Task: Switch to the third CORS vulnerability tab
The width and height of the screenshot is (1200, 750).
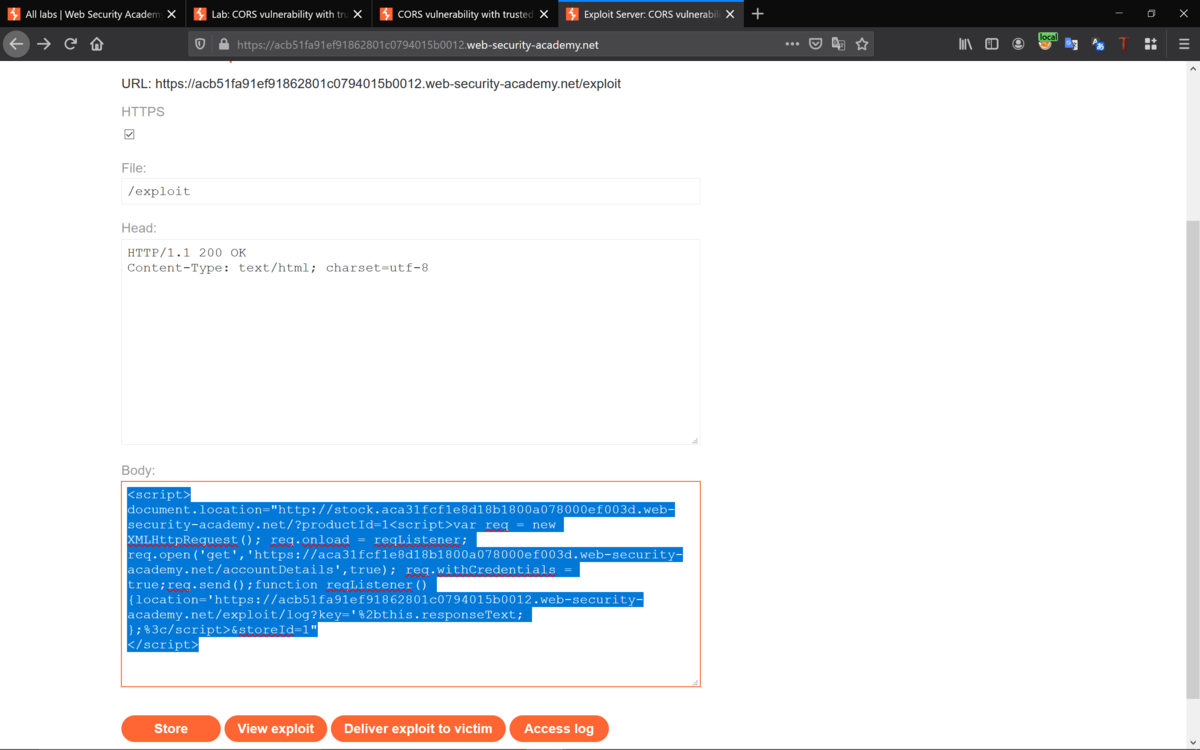Action: tap(464, 14)
